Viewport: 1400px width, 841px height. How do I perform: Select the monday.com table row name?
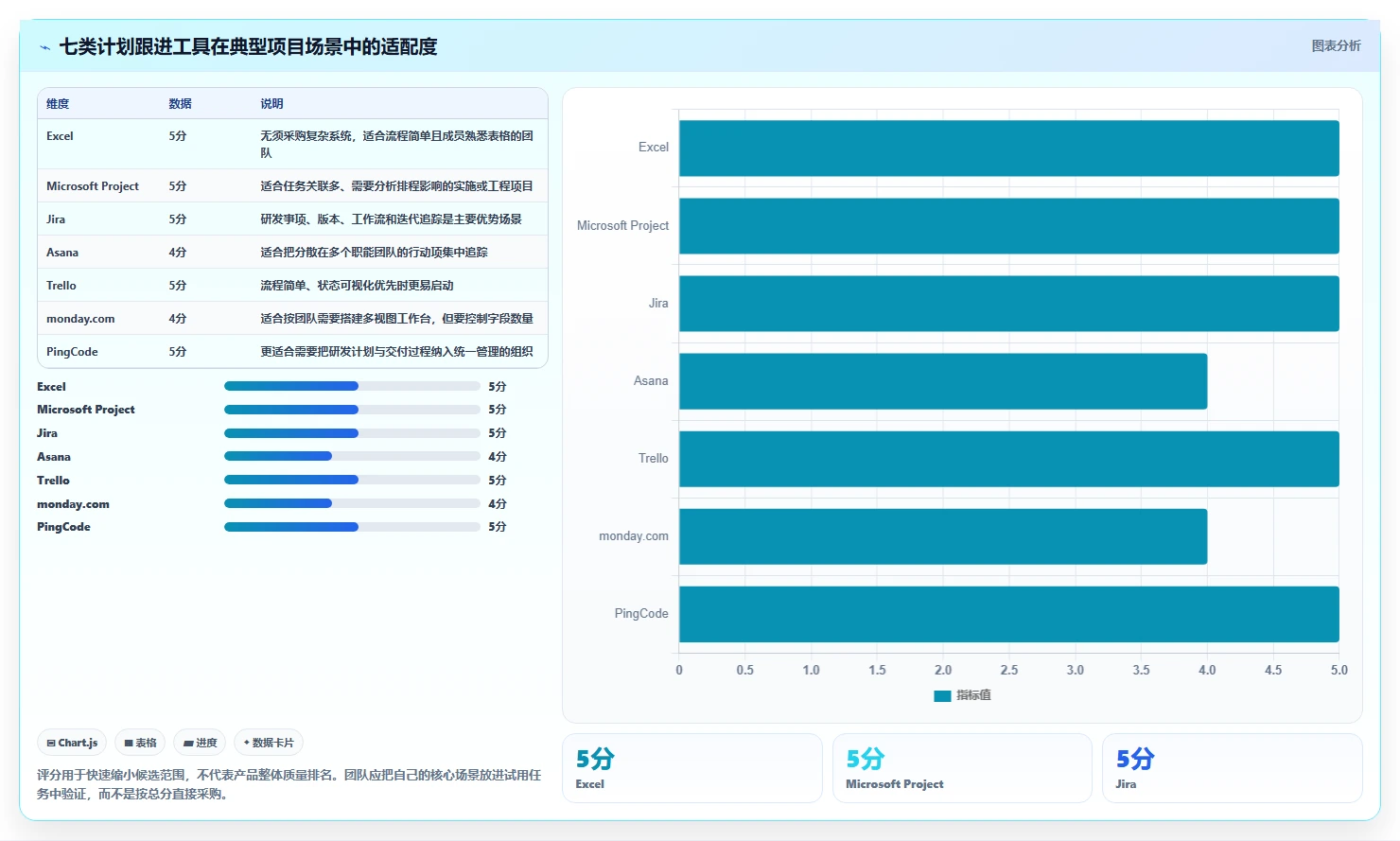click(x=80, y=319)
